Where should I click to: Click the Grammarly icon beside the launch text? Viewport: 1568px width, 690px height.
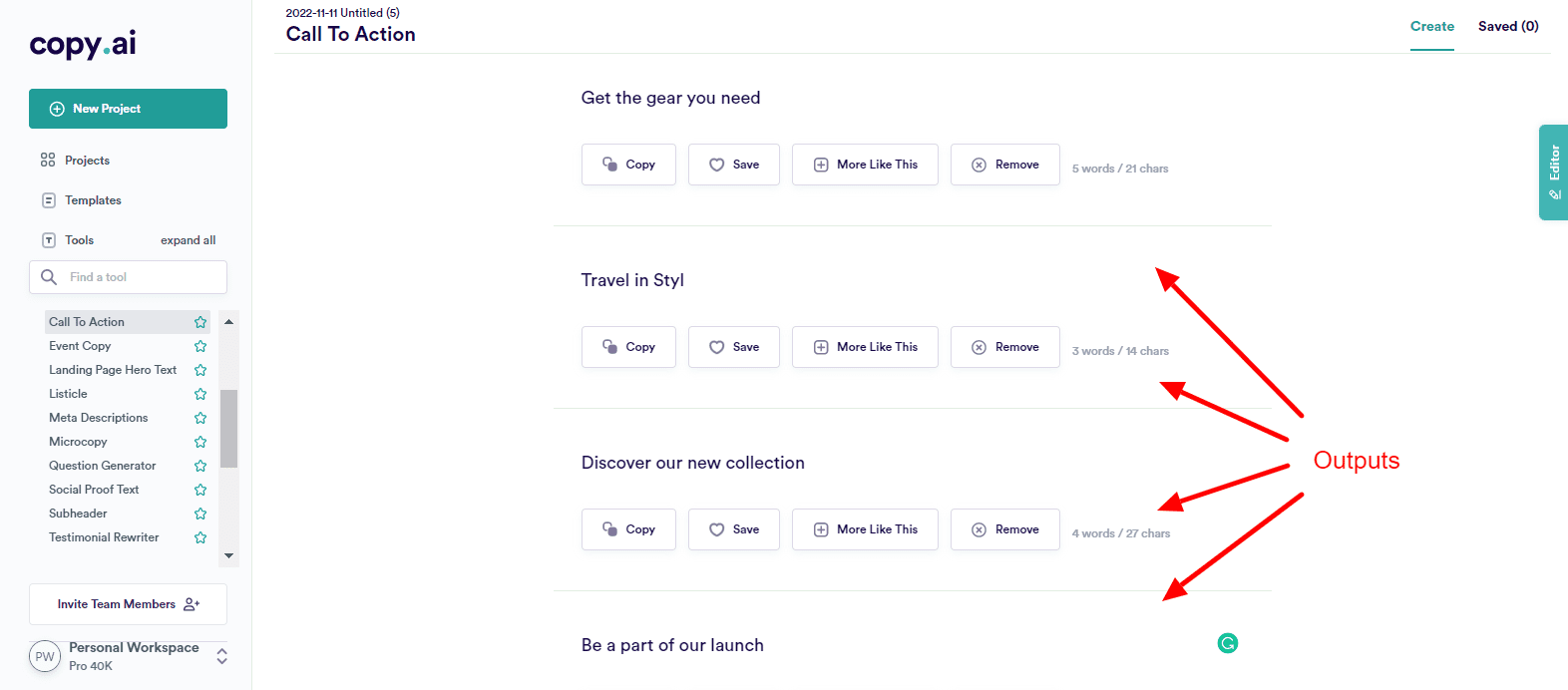(x=1228, y=644)
